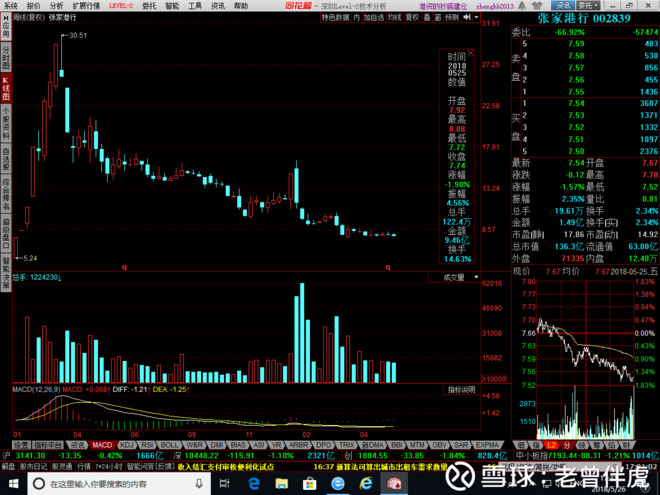The image size is (660, 495).
Task: Open 个股资料 sidebar tab
Action: [x=6, y=123]
